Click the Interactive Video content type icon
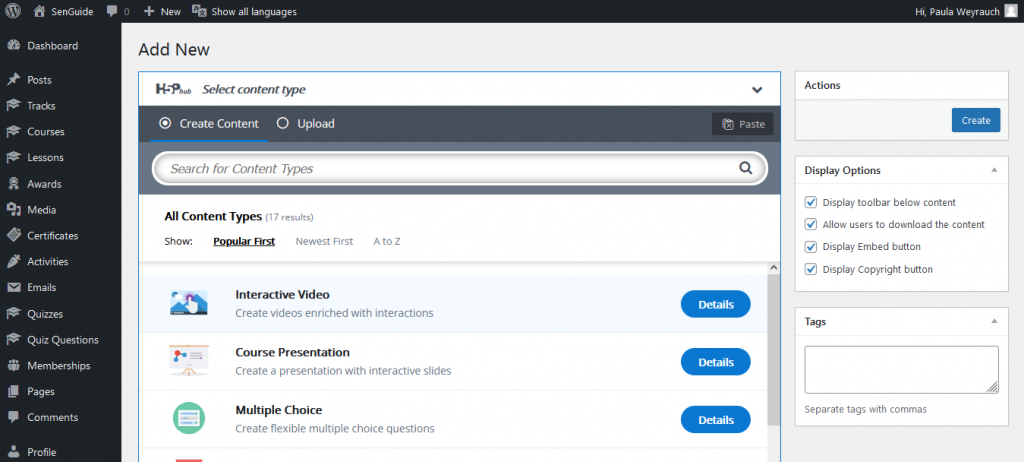This screenshot has height=462, width=1024. [189, 303]
